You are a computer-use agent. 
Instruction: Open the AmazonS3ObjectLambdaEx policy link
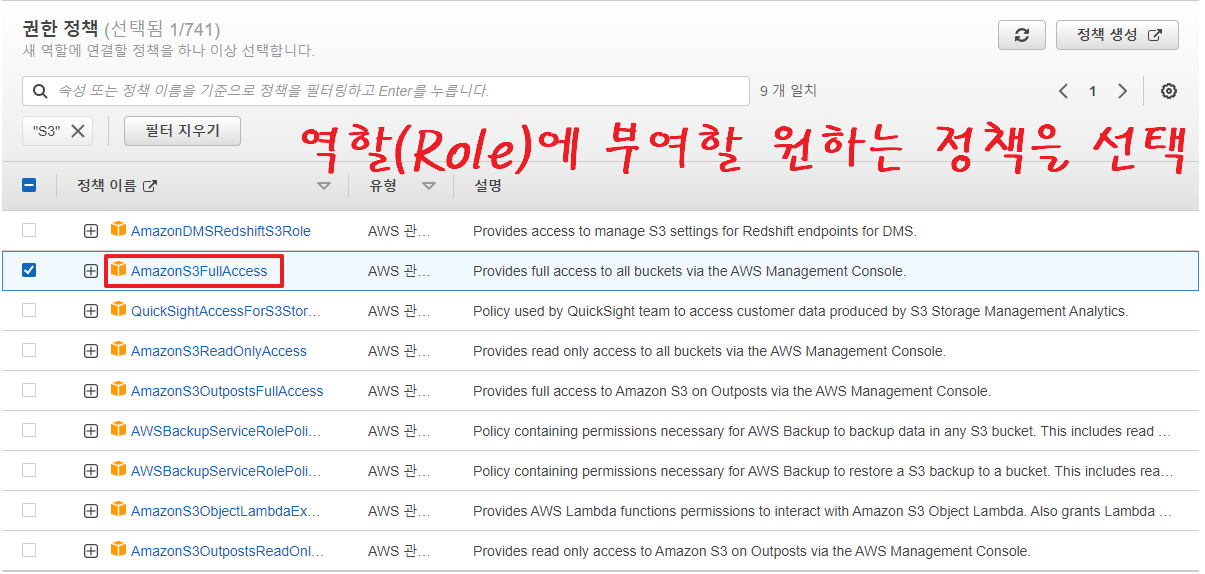coord(226,511)
